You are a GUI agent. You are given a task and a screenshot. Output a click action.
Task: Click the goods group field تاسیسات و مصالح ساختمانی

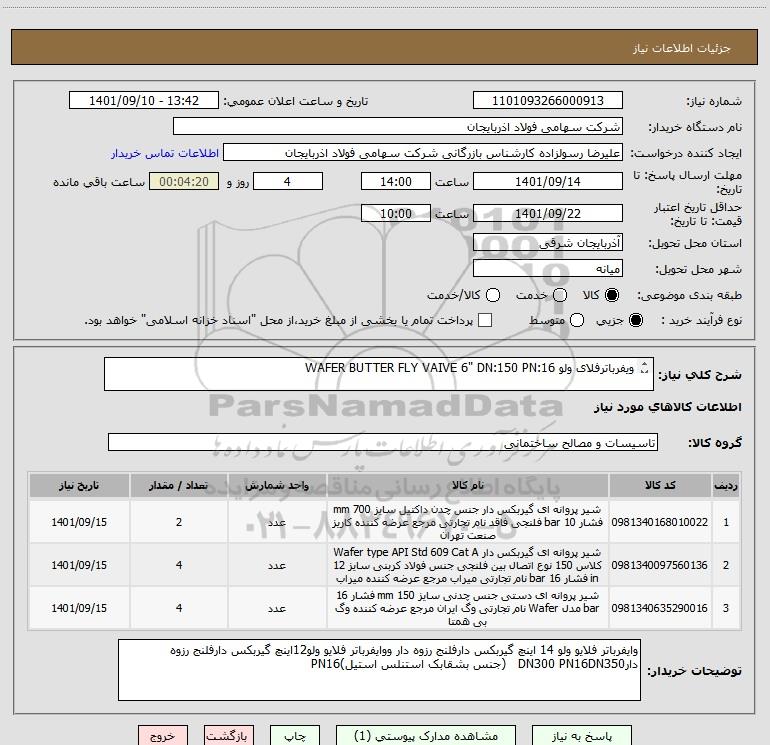click(383, 442)
